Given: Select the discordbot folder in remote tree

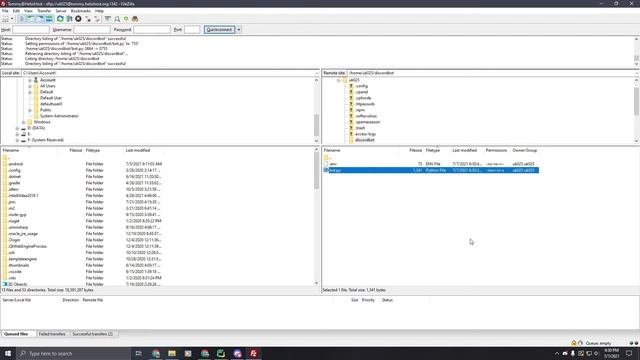Looking at the screenshot, I should [364, 140].
